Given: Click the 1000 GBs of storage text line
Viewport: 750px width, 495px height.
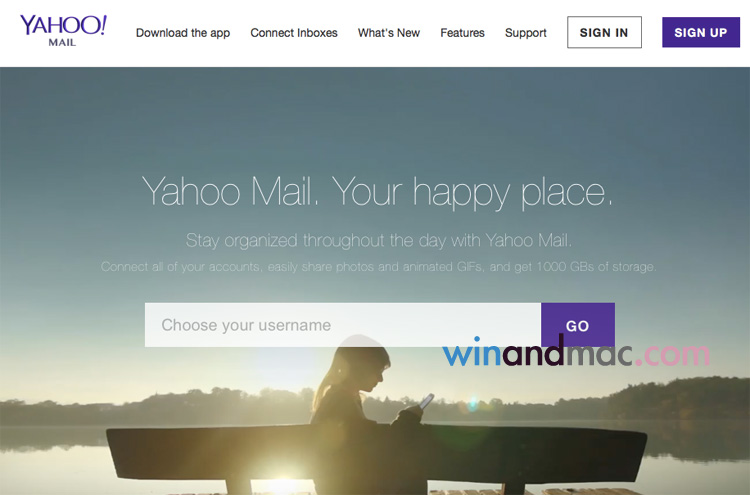Looking at the screenshot, I should click(378, 266).
